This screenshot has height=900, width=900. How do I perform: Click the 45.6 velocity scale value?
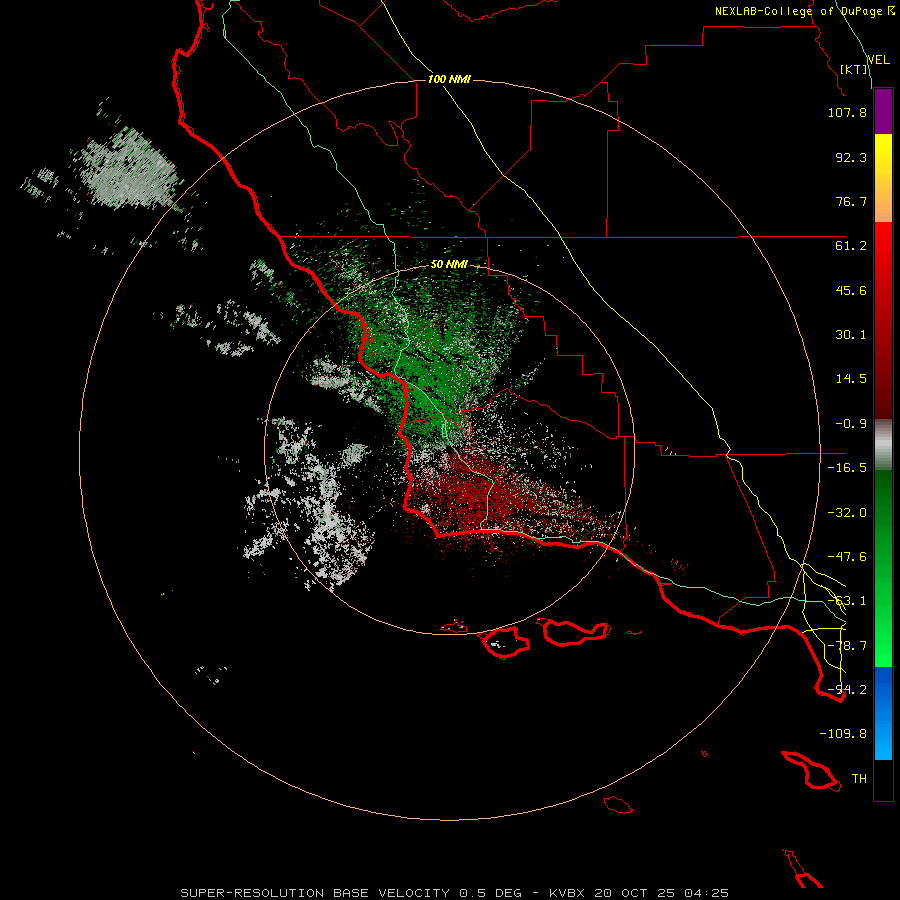click(x=851, y=290)
